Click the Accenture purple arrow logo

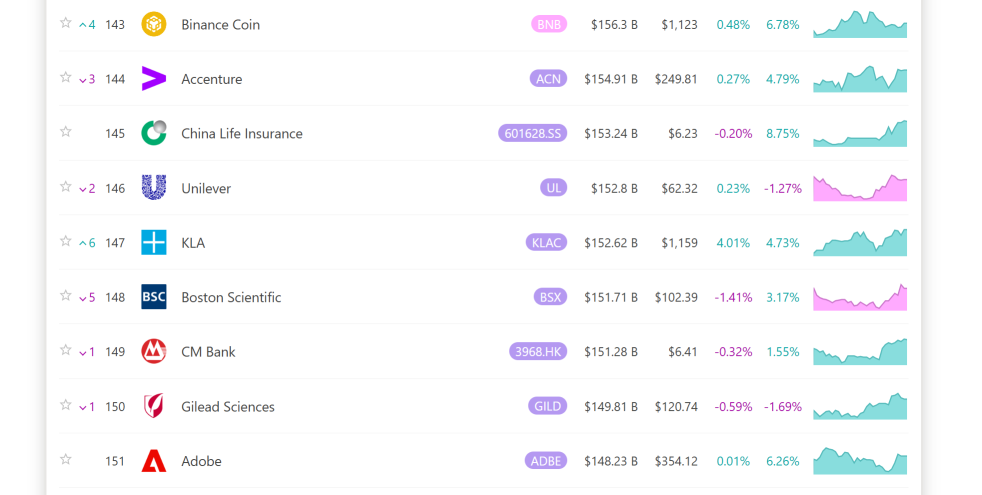click(153, 79)
